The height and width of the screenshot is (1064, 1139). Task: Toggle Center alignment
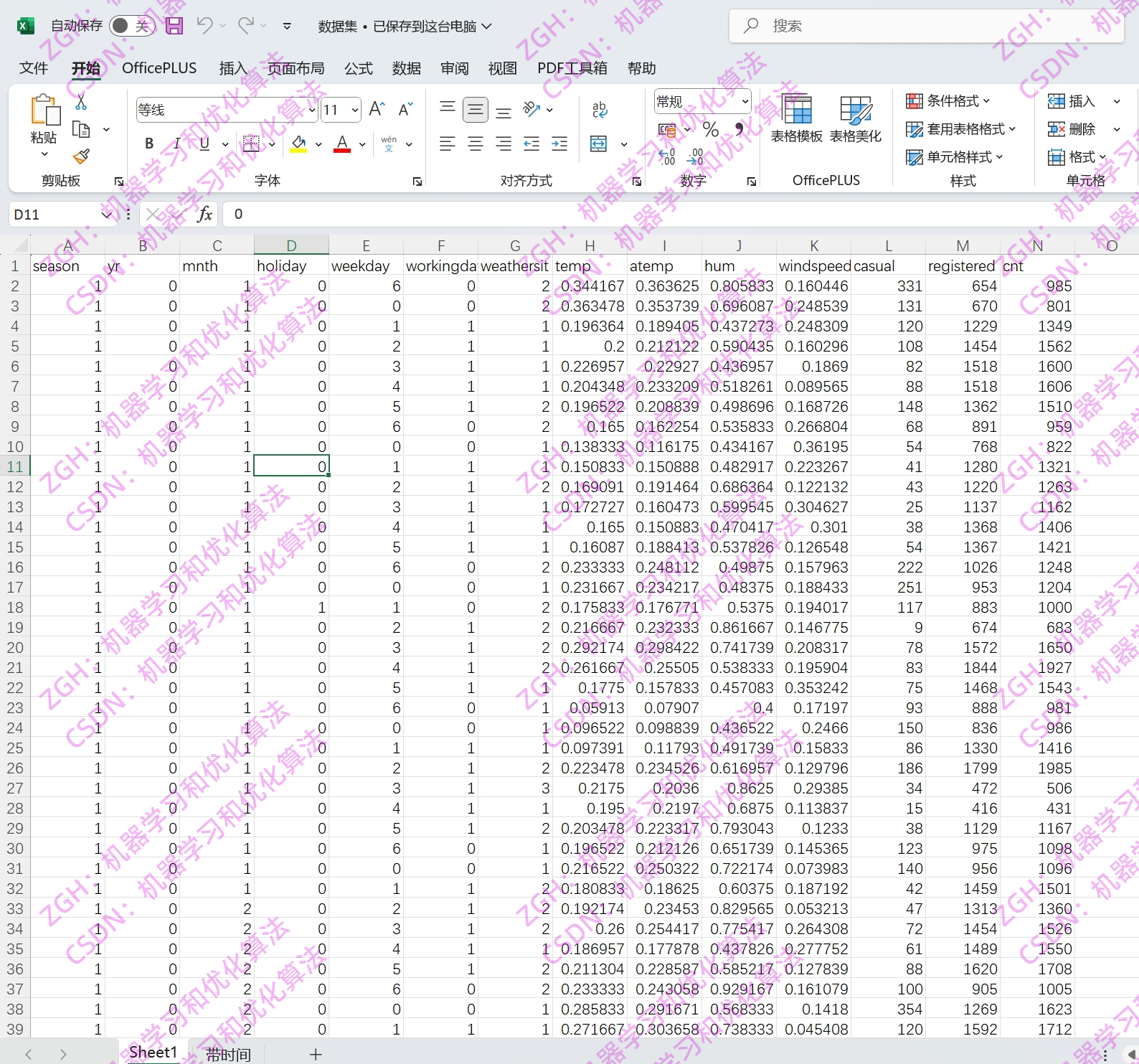[476, 144]
